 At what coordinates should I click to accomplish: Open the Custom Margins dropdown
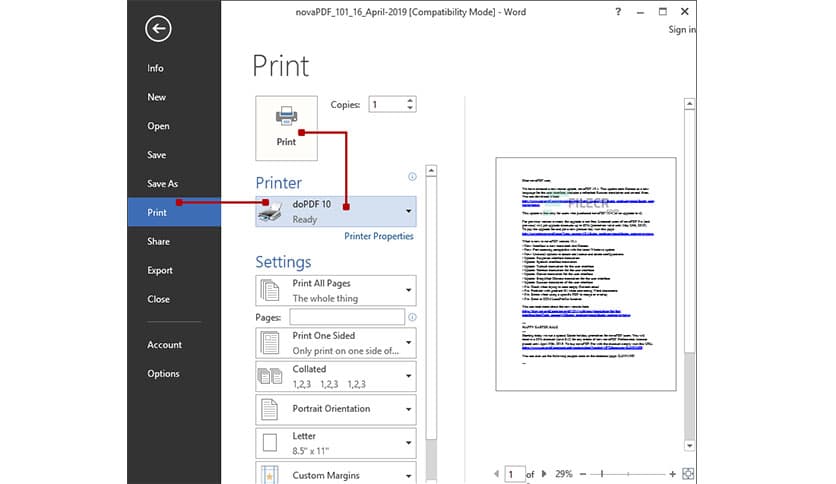click(408, 475)
